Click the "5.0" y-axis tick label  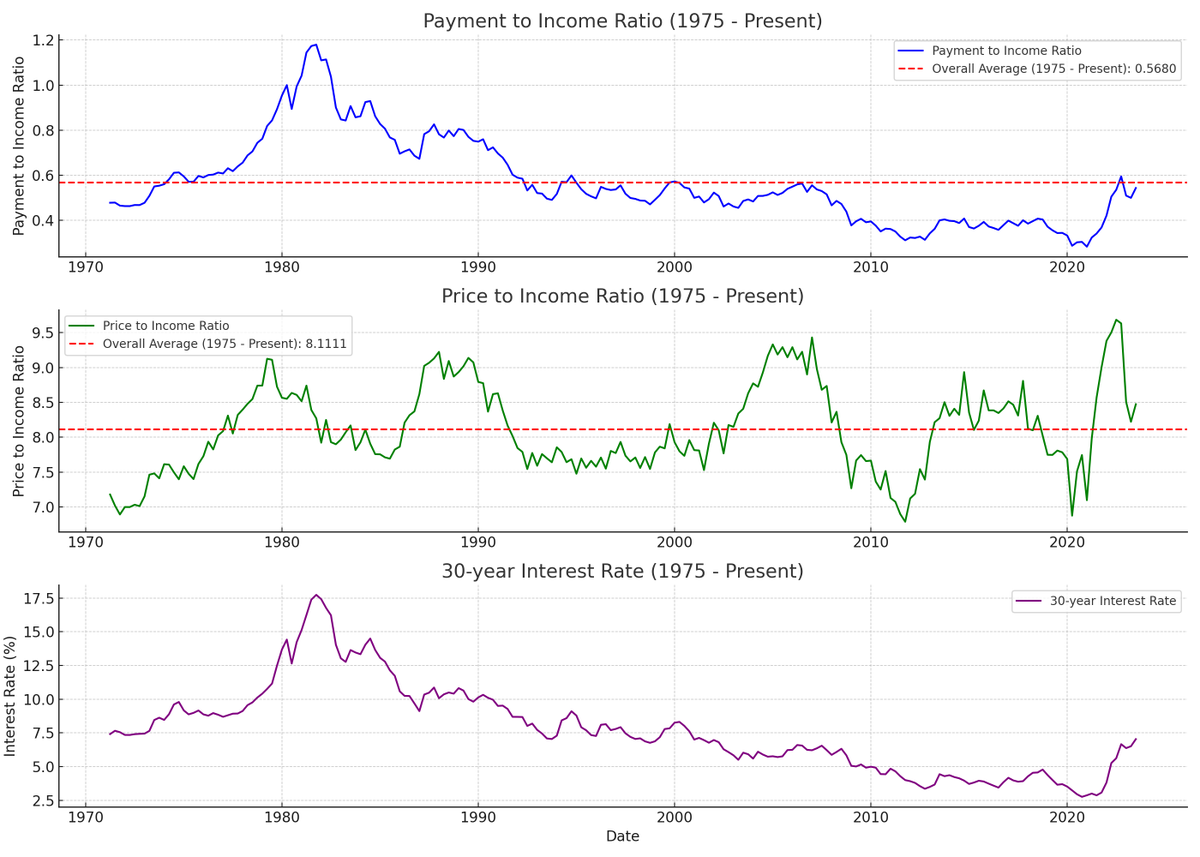click(x=42, y=768)
